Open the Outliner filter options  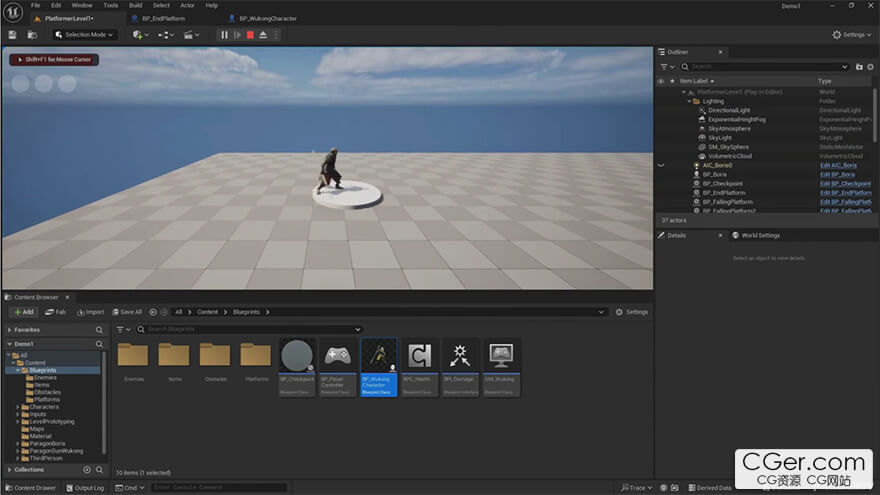pos(667,67)
